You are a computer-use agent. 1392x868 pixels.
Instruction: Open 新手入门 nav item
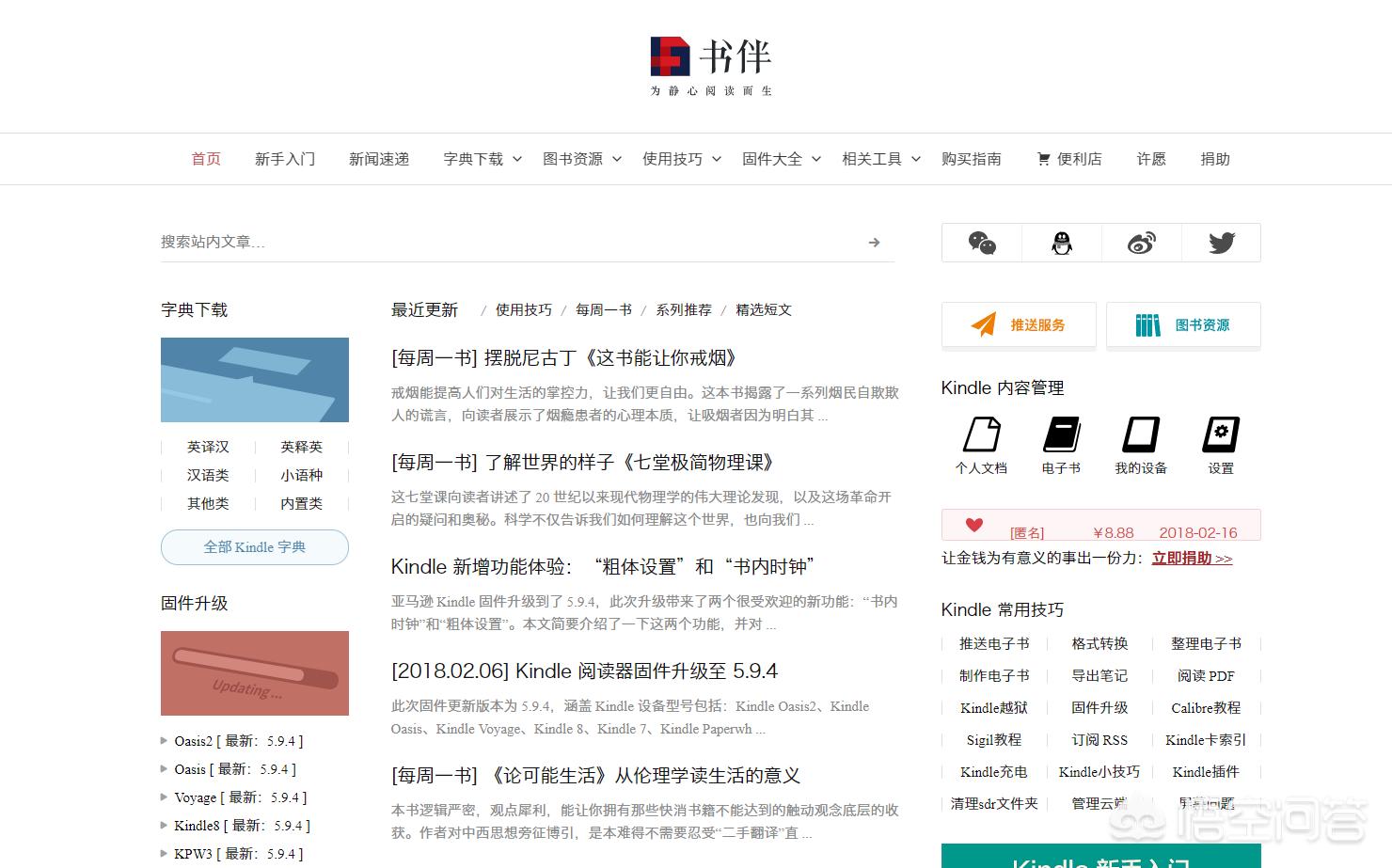(x=285, y=159)
